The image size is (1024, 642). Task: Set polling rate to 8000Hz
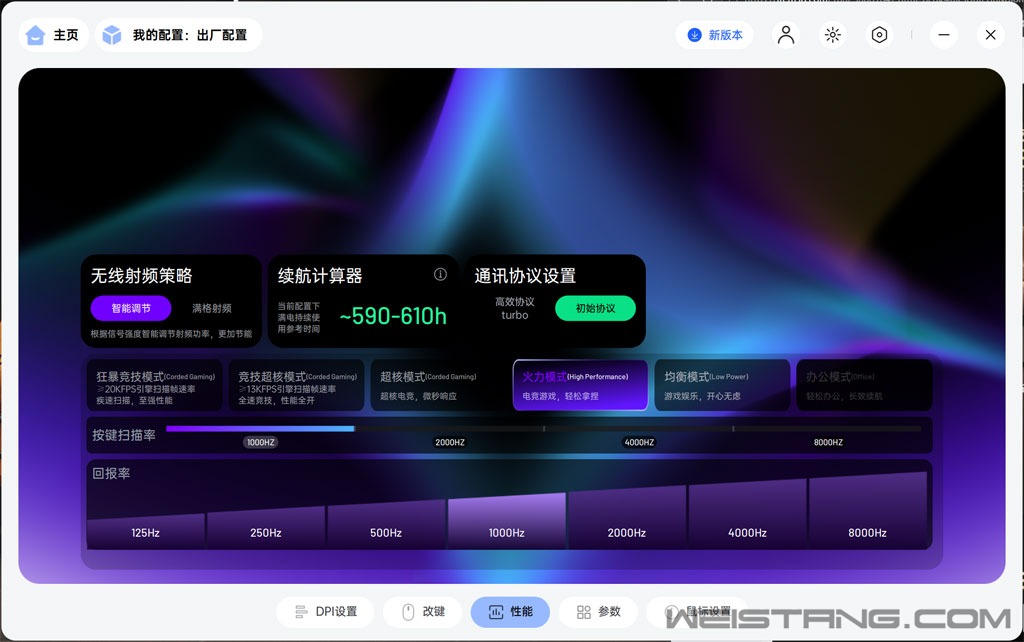point(867,511)
